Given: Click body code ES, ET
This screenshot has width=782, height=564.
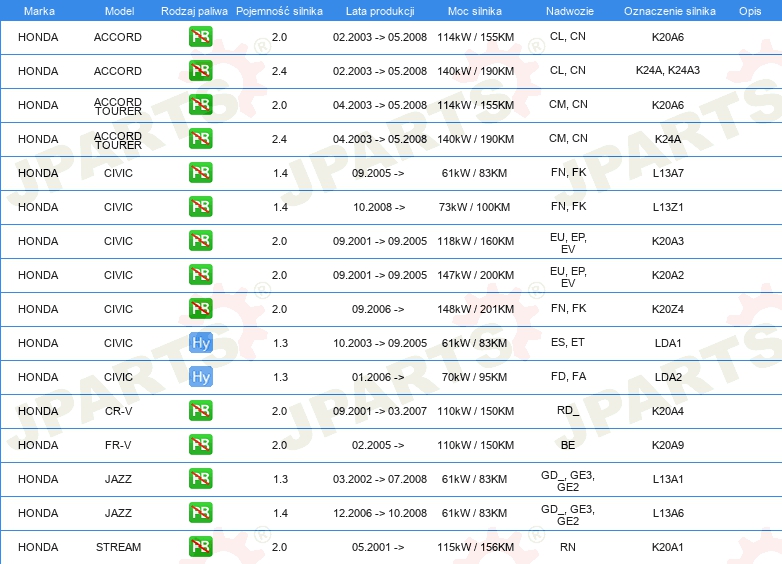Looking at the screenshot, I should [x=568, y=342].
